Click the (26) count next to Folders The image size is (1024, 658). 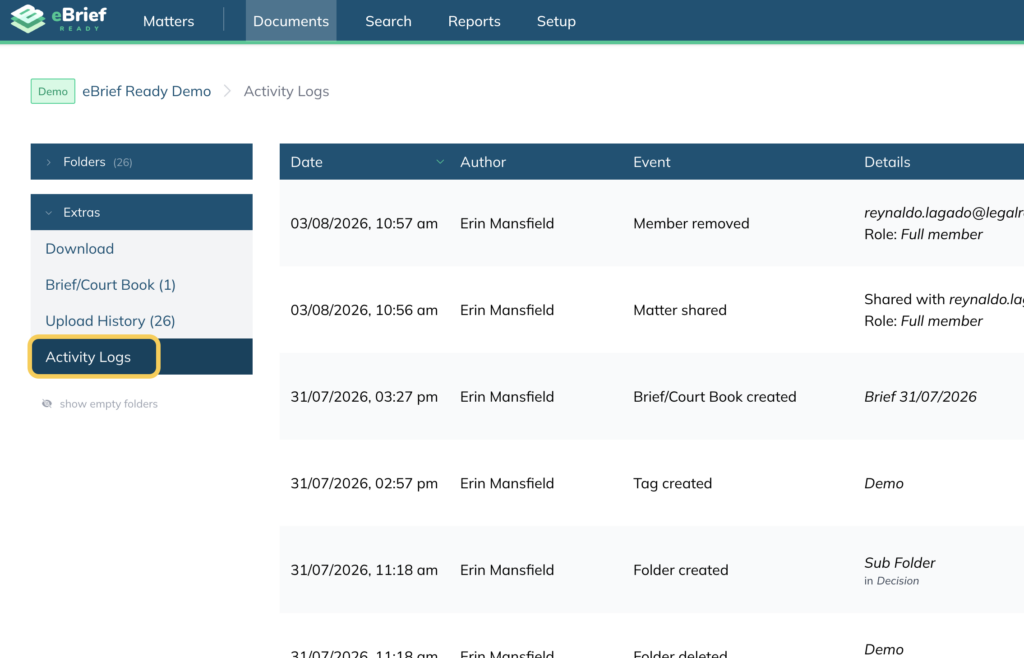coord(123,163)
